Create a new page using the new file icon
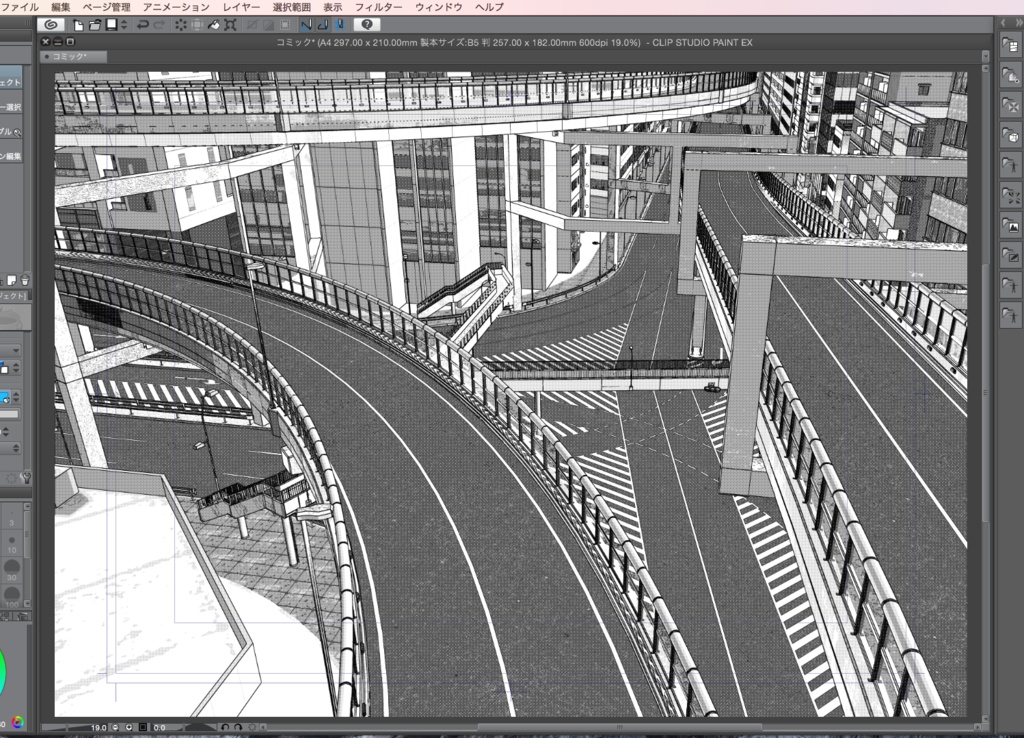This screenshot has width=1024, height=738. click(76, 24)
